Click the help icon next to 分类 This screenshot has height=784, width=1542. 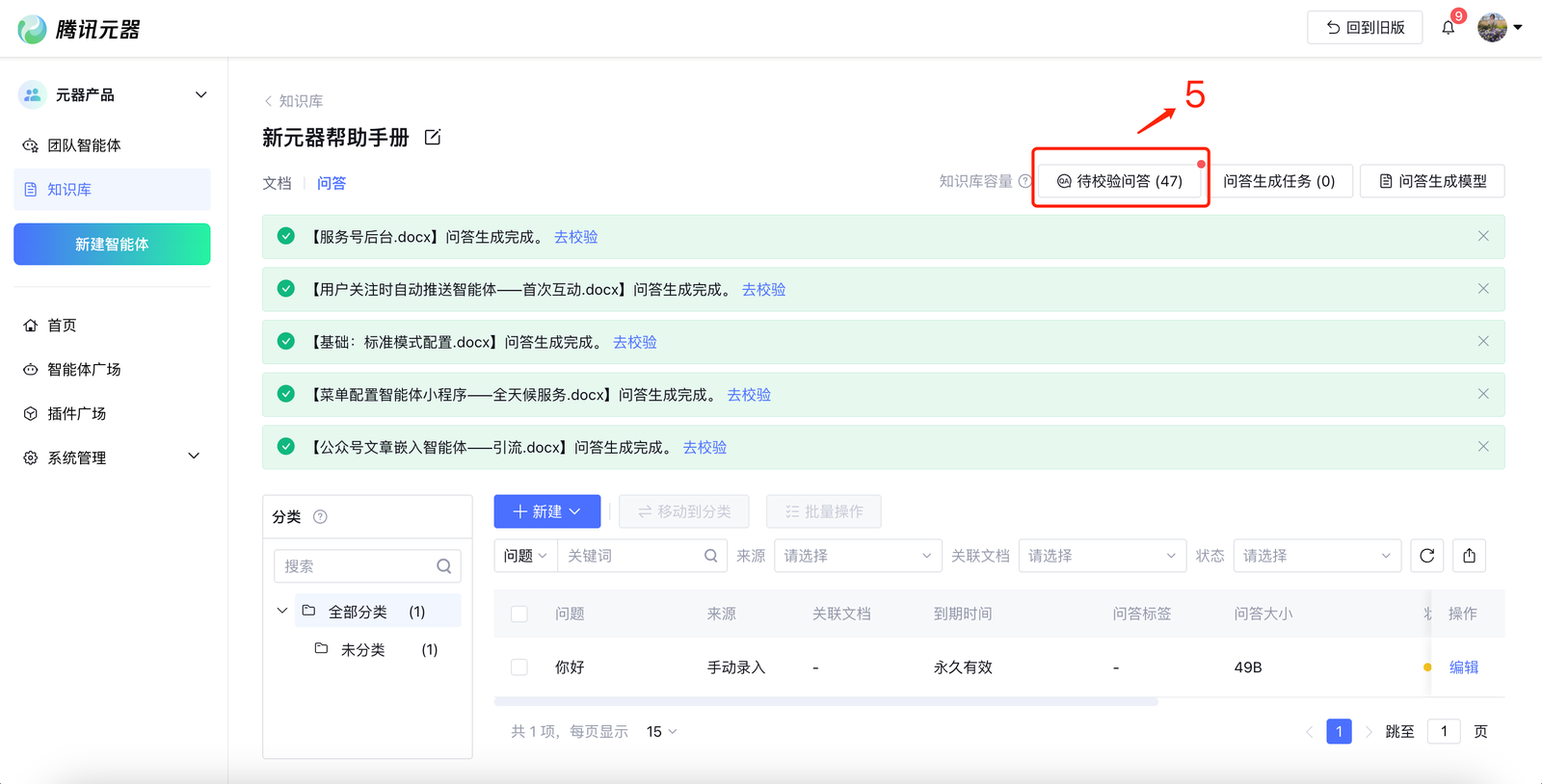click(320, 517)
